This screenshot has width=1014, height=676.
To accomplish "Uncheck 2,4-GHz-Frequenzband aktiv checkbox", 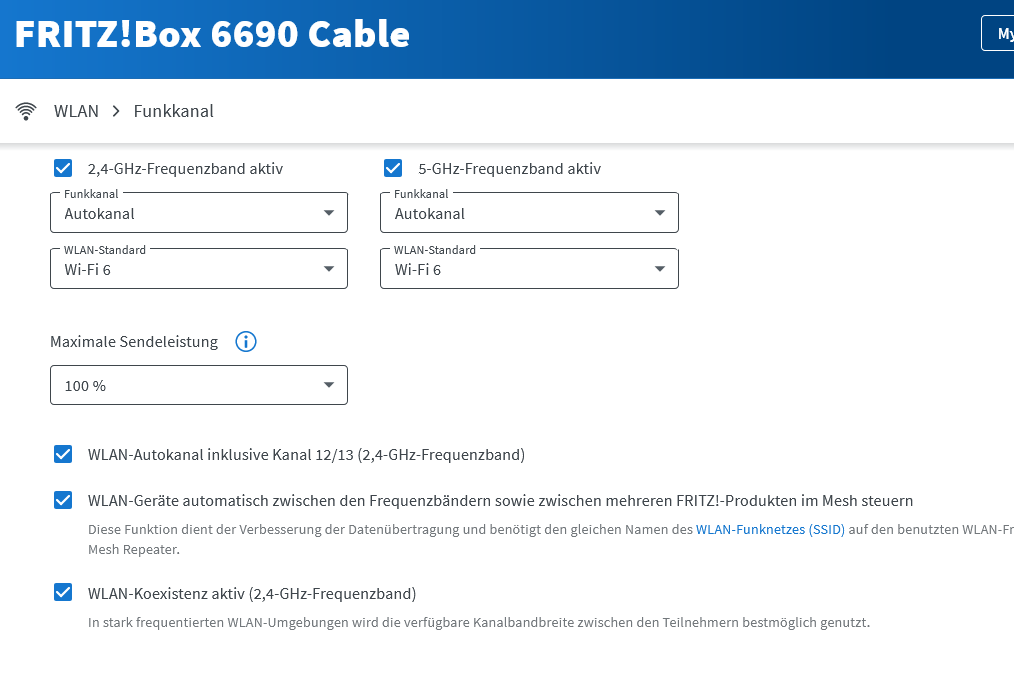I will click(x=63, y=168).
